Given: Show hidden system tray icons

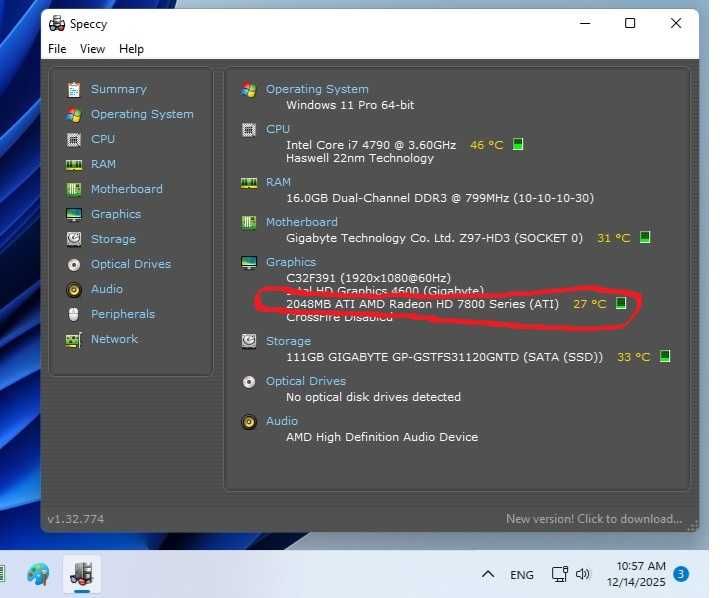Looking at the screenshot, I should click(x=488, y=575).
